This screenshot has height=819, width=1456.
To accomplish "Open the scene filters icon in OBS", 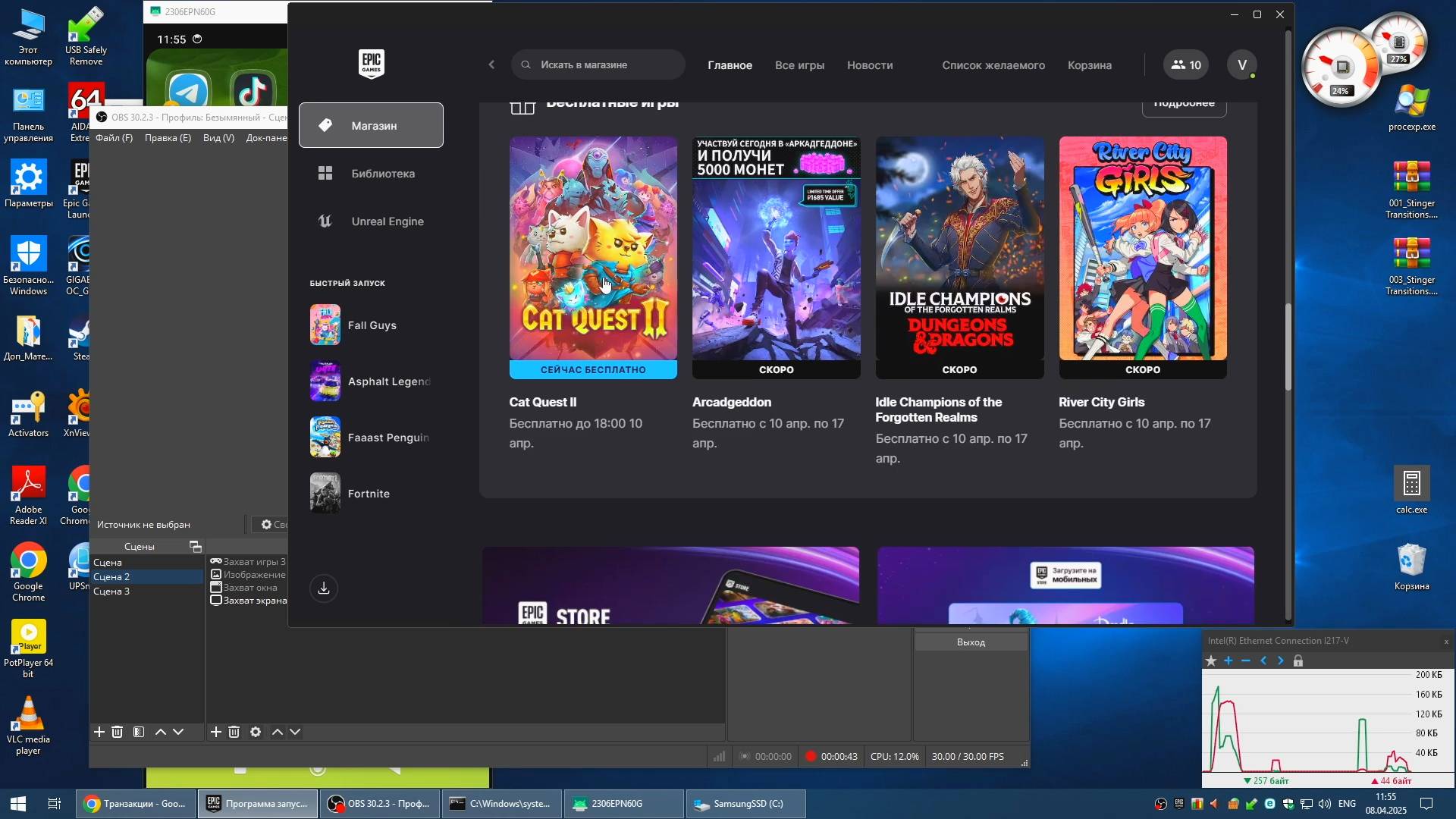I will [x=139, y=732].
